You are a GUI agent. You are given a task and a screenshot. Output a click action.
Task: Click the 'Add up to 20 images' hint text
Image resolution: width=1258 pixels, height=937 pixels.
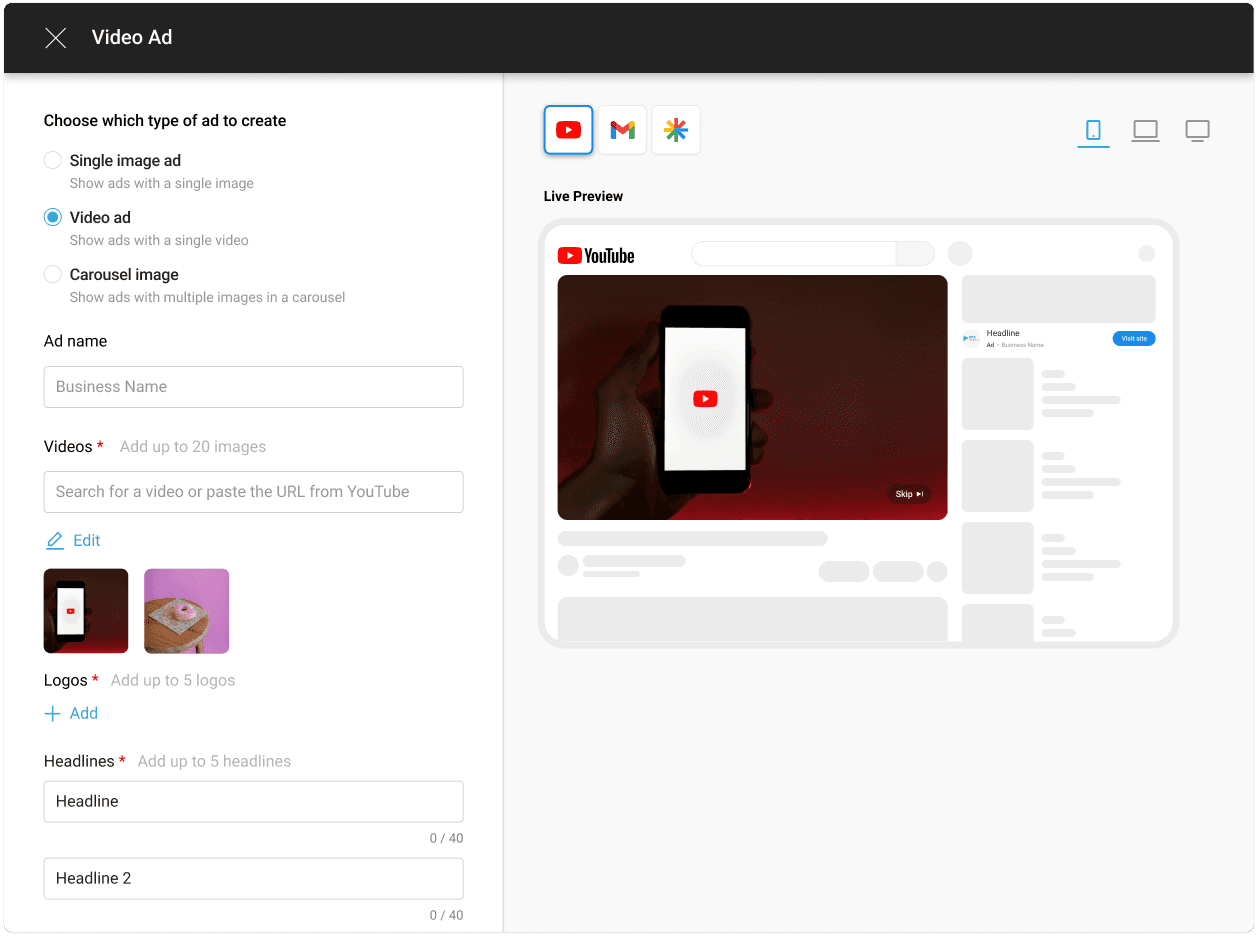(x=193, y=447)
